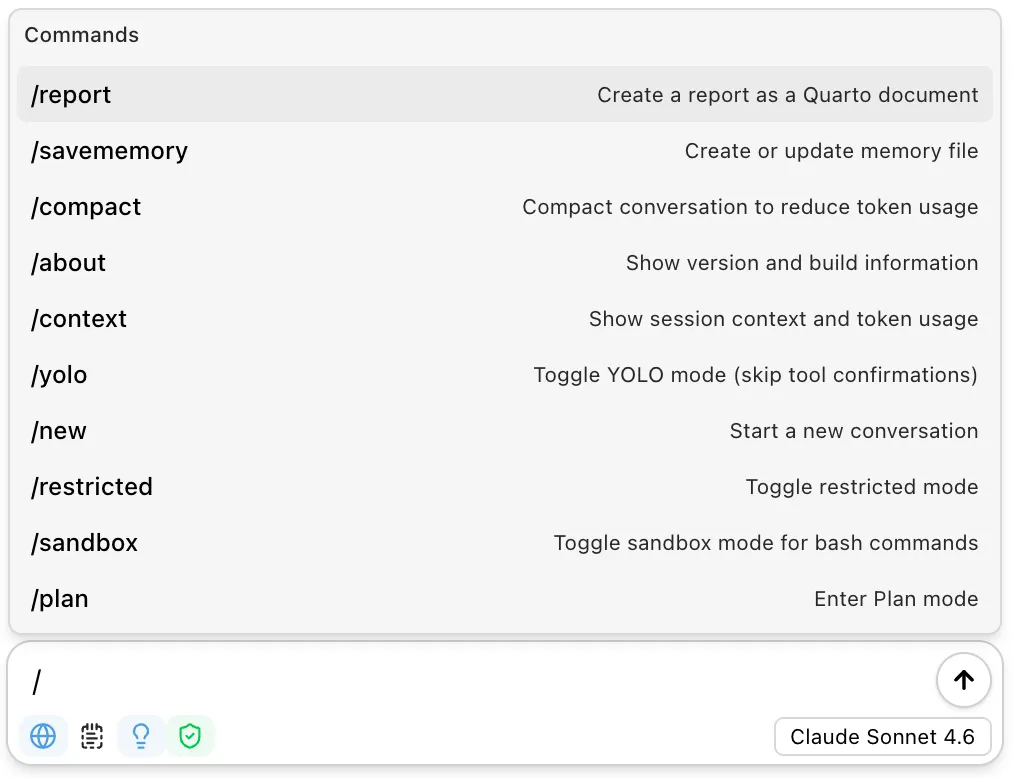Click inside the slash command input field

400,680
